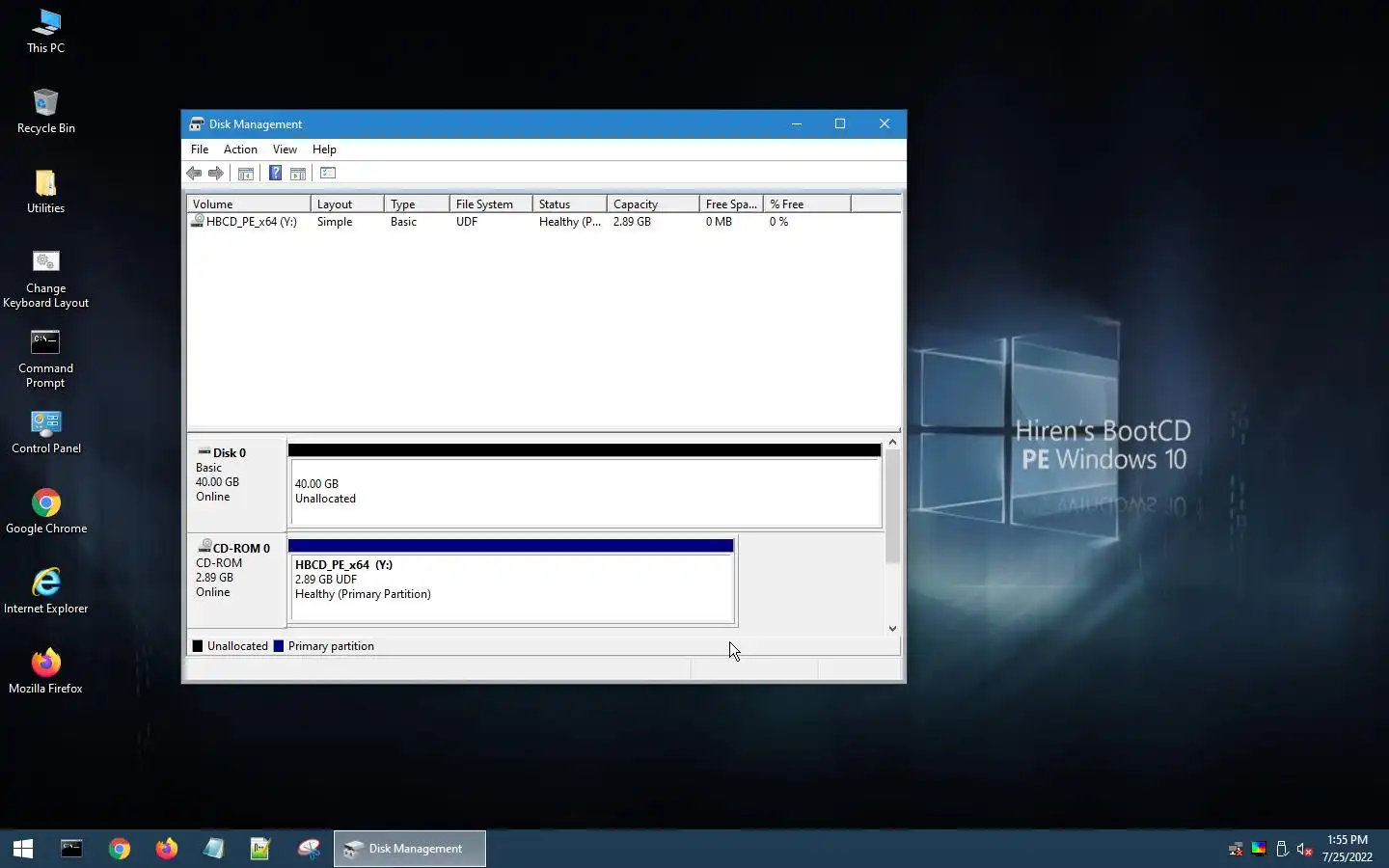This screenshot has width=1389, height=868.
Task: Minimize the Disk Management window
Action: pos(797,123)
